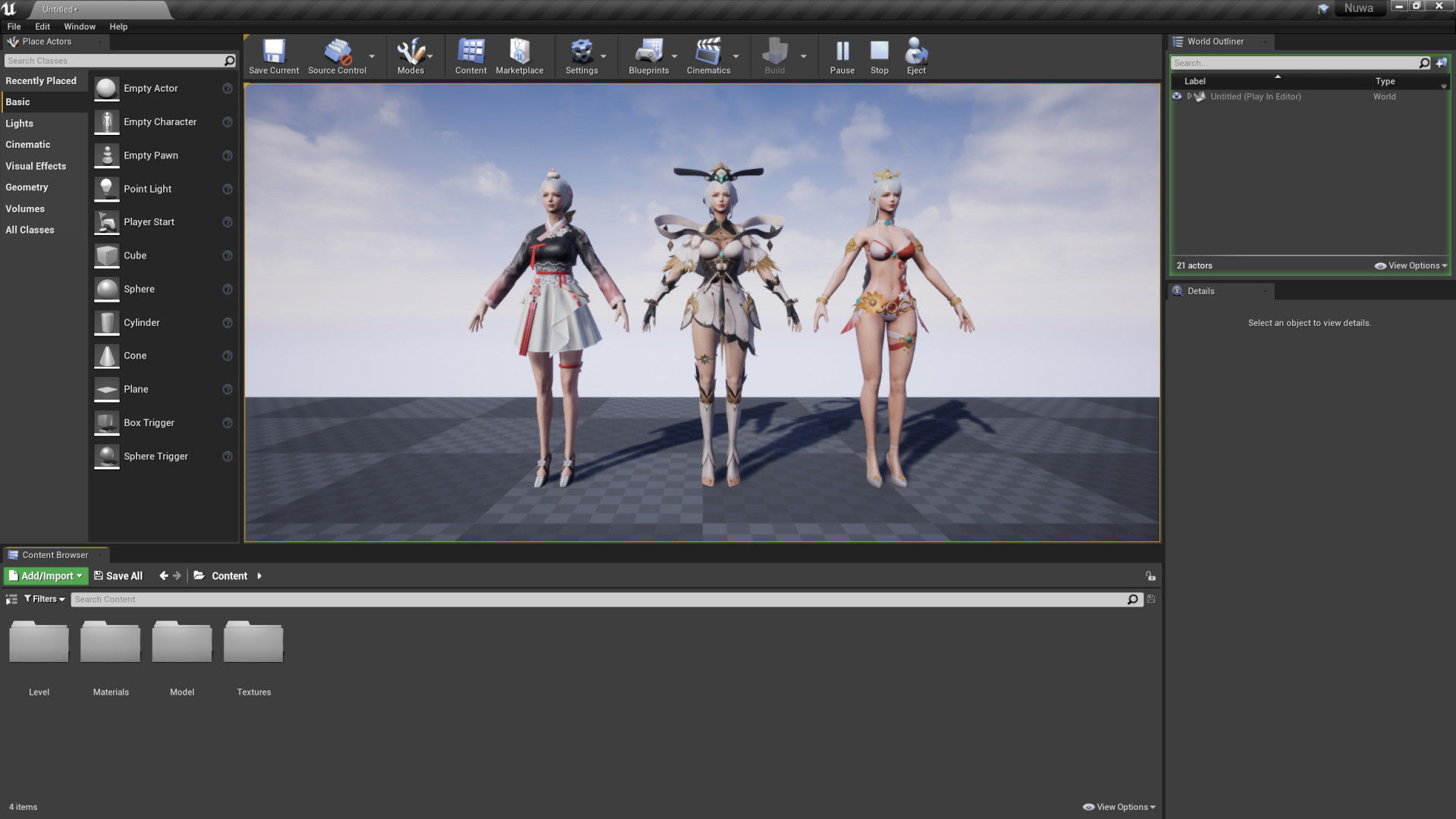Open the Blueprints toolbar icon
The height and width of the screenshot is (819, 1456).
pyautogui.click(x=648, y=52)
